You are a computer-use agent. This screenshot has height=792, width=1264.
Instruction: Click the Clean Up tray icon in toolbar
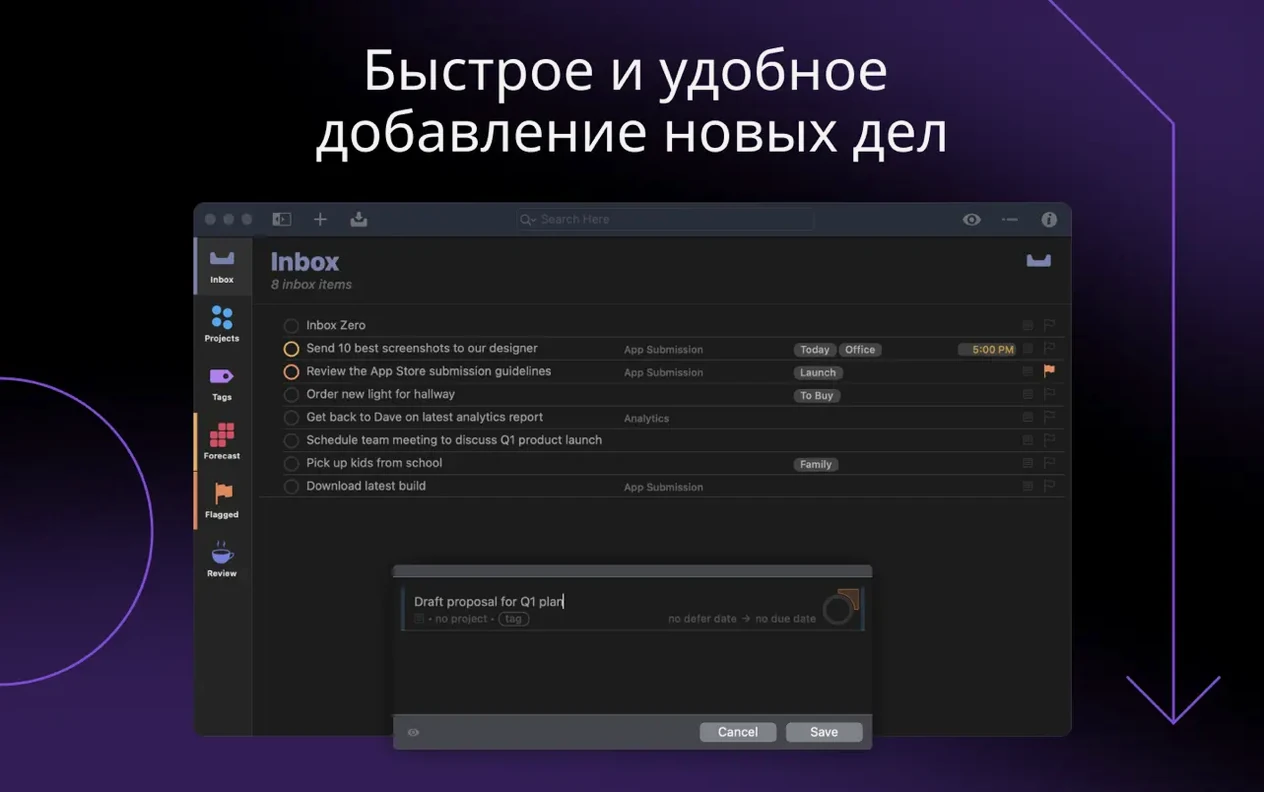coord(359,219)
